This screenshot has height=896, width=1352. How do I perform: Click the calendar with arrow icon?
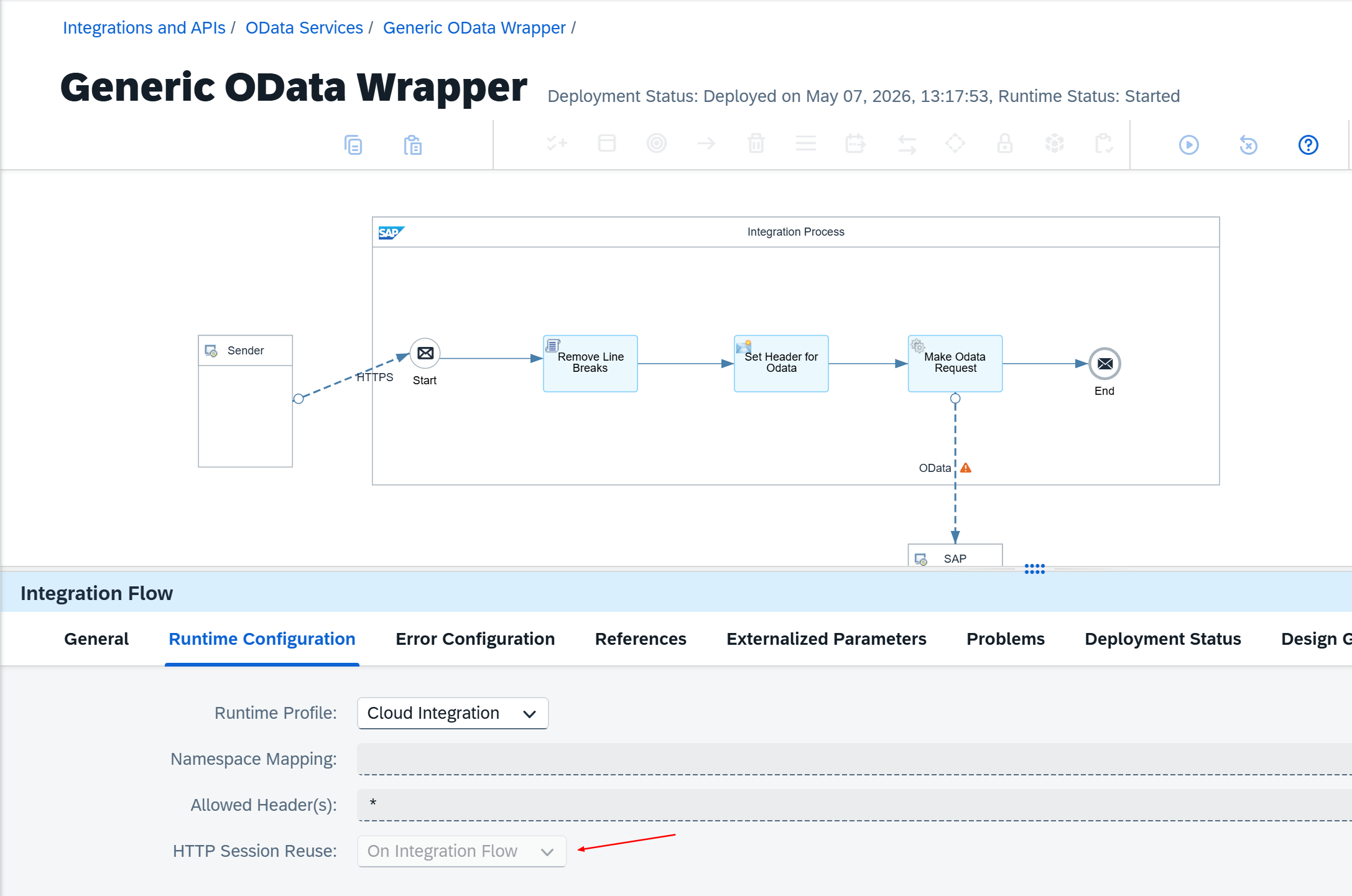coord(856,144)
